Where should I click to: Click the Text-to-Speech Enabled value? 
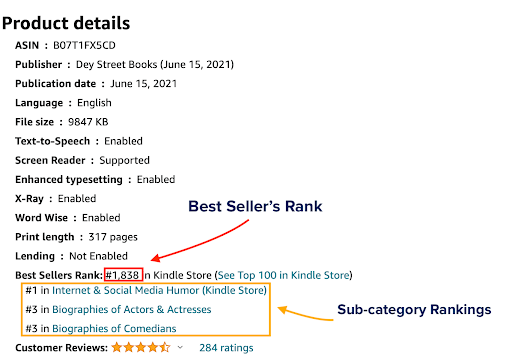tap(123, 141)
